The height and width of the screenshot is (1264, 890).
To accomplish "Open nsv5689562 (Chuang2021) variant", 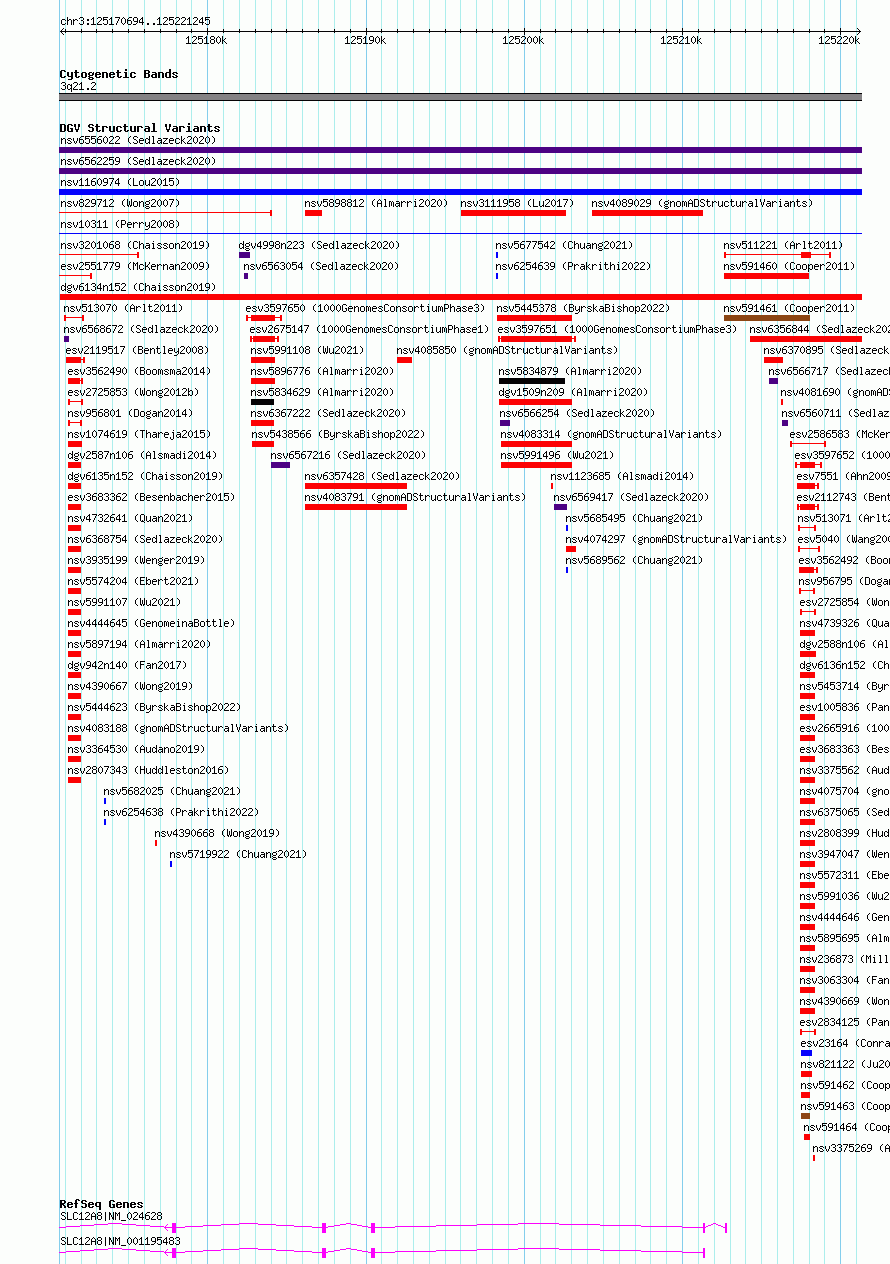I will (634, 560).
